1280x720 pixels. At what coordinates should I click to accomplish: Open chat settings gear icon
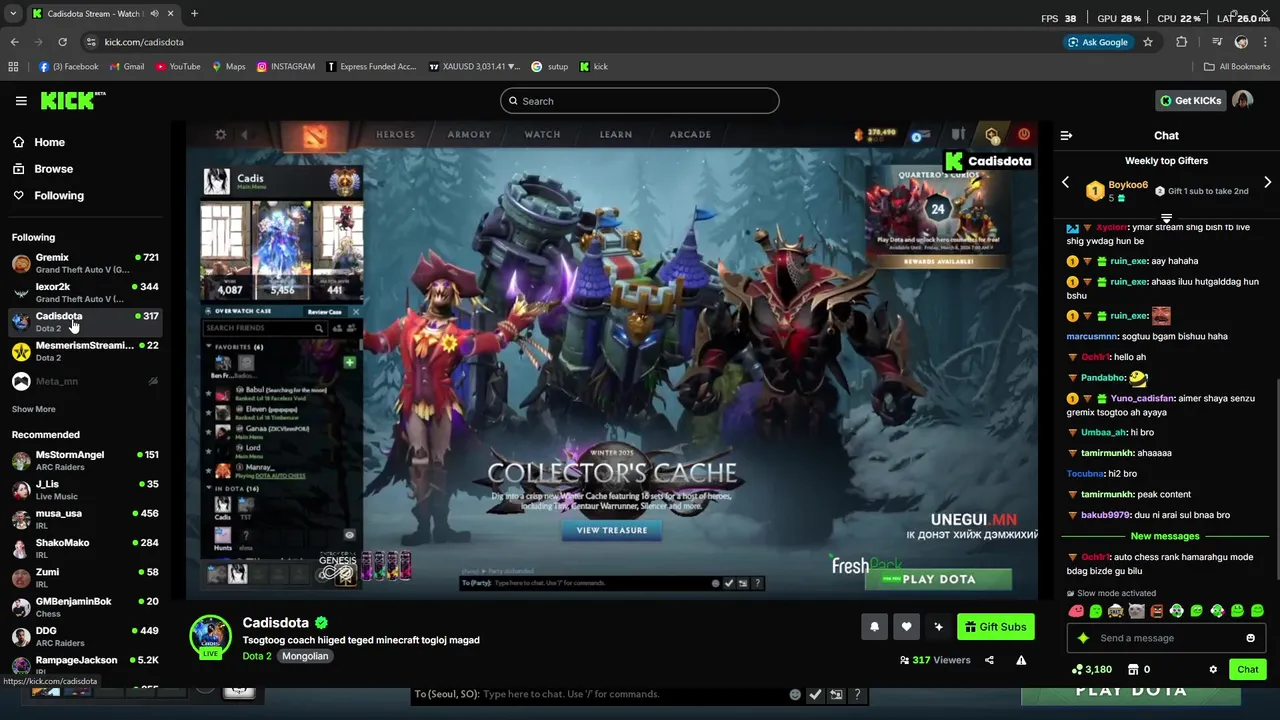click(x=1213, y=670)
